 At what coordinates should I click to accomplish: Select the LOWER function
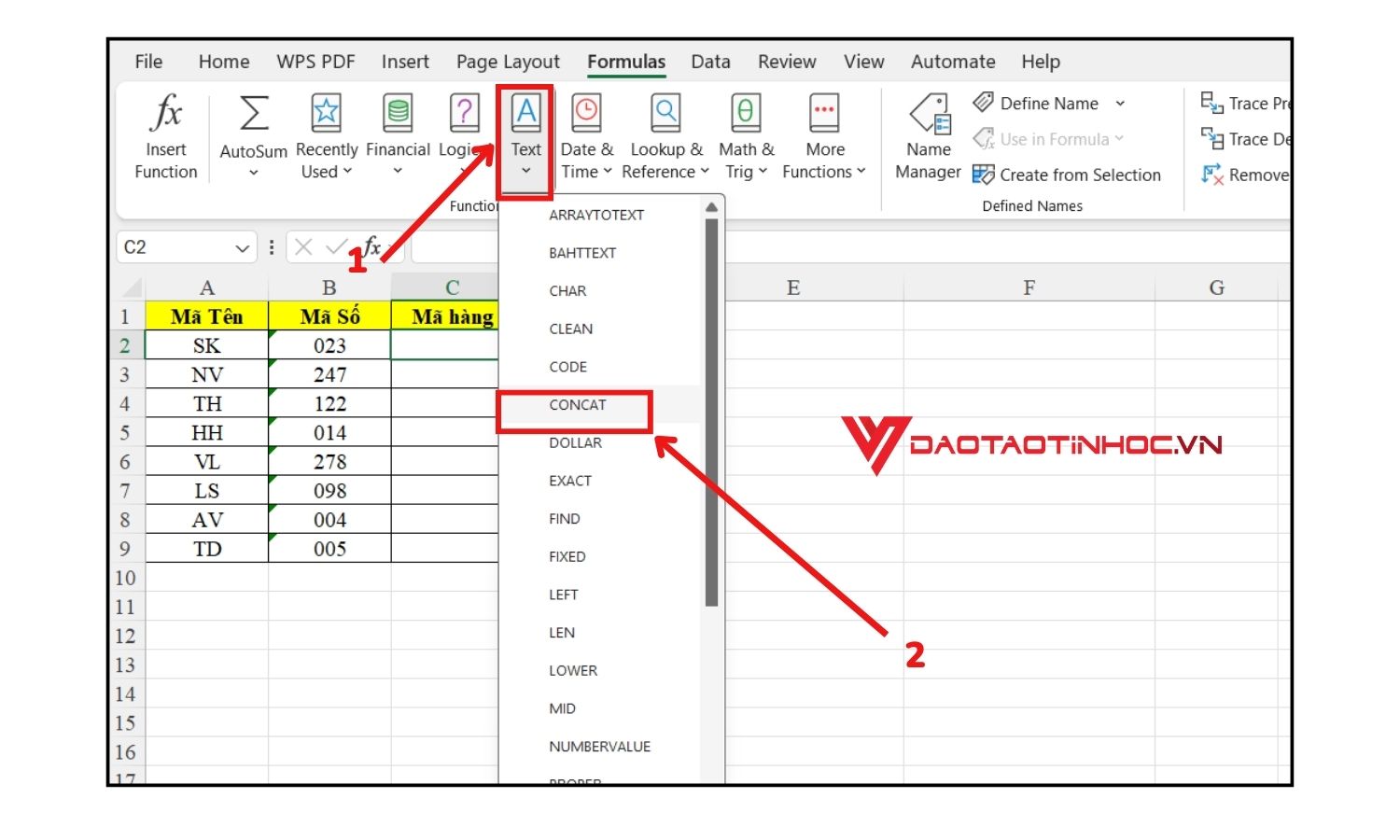tap(599, 670)
